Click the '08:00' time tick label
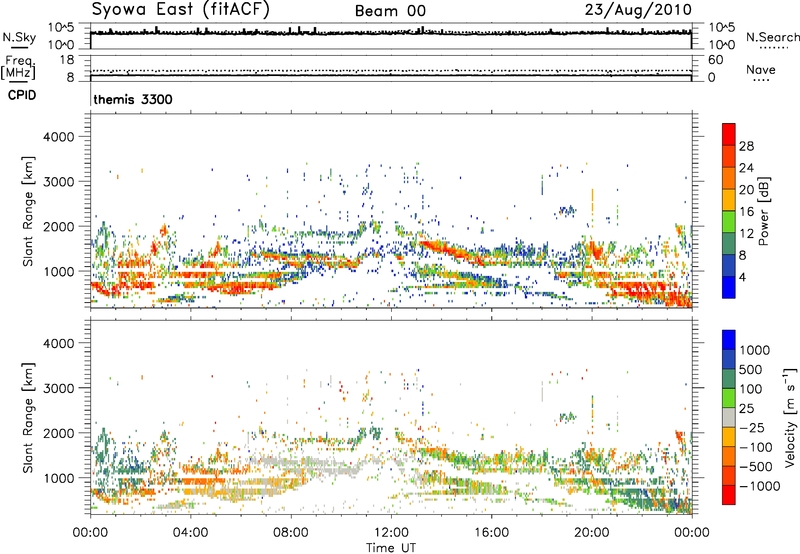This screenshot has width=800, height=554. point(291,533)
